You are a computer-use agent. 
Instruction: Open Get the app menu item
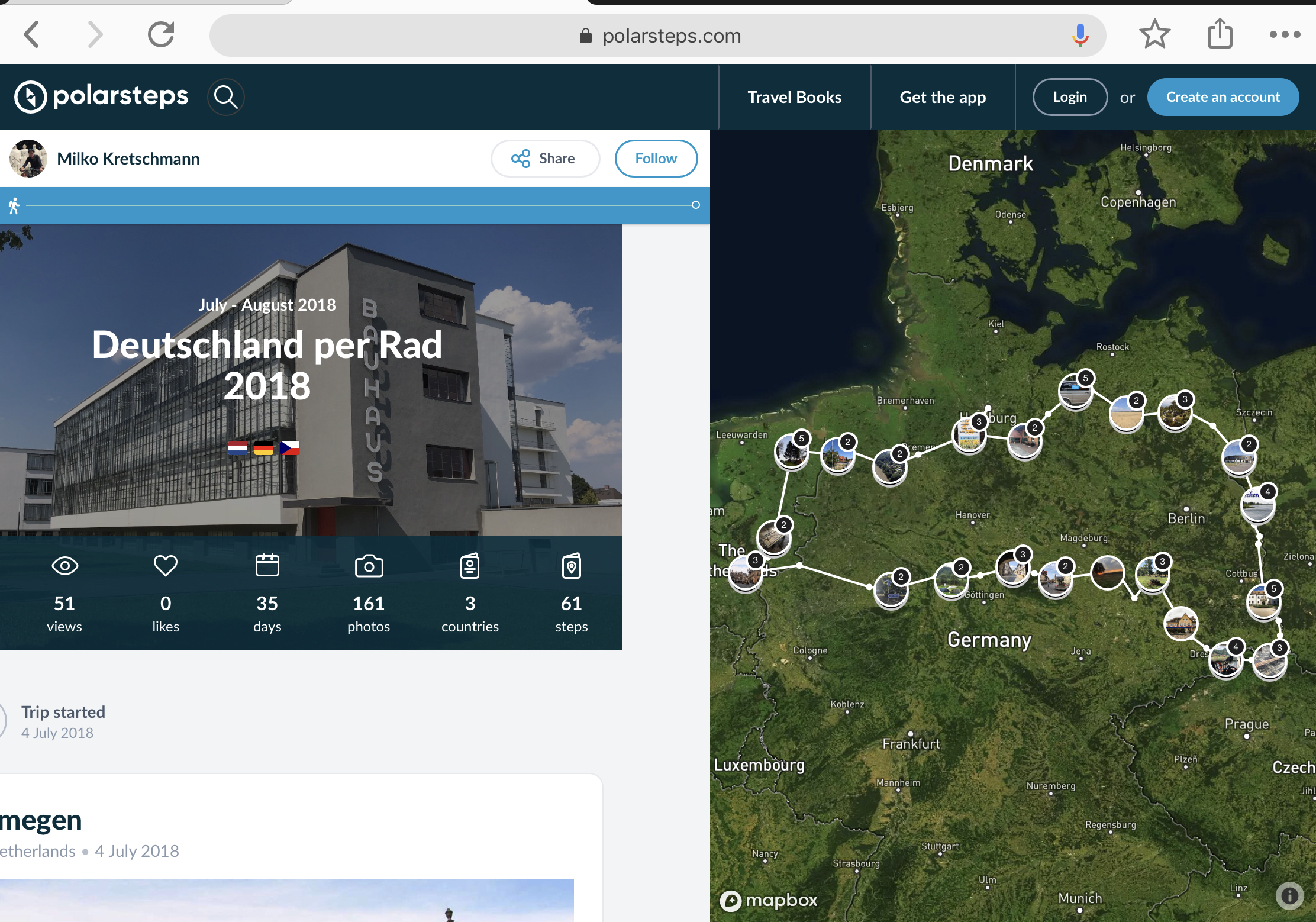[x=943, y=97]
